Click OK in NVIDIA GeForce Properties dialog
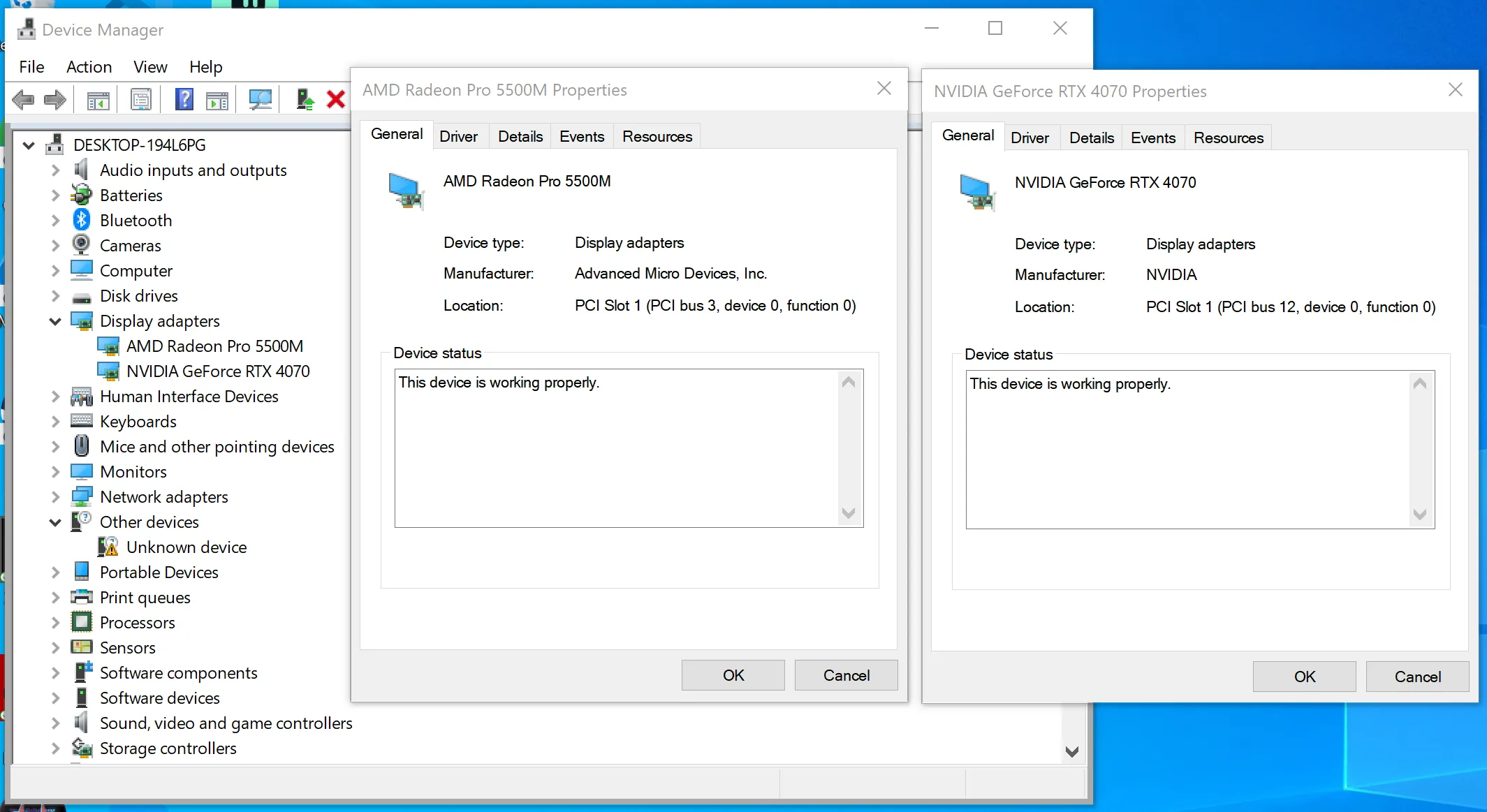The width and height of the screenshot is (1487, 812). click(x=1305, y=677)
